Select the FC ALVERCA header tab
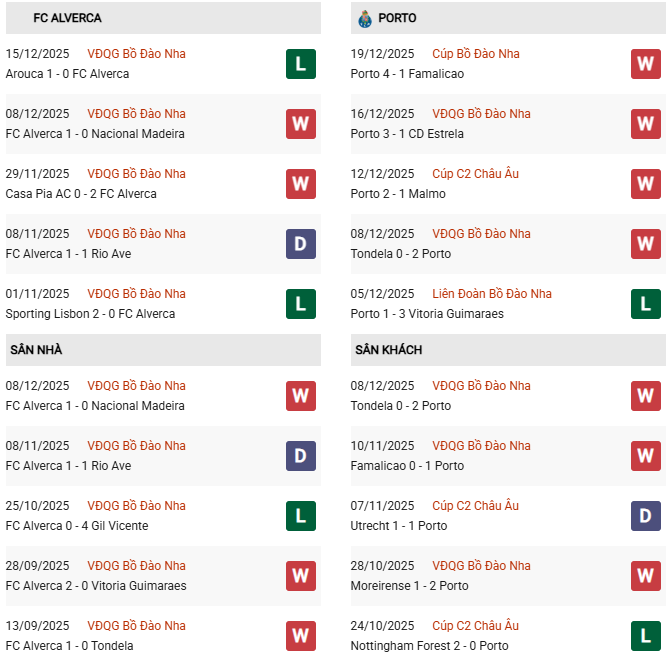The height and width of the screenshot is (659, 666). (x=67, y=18)
